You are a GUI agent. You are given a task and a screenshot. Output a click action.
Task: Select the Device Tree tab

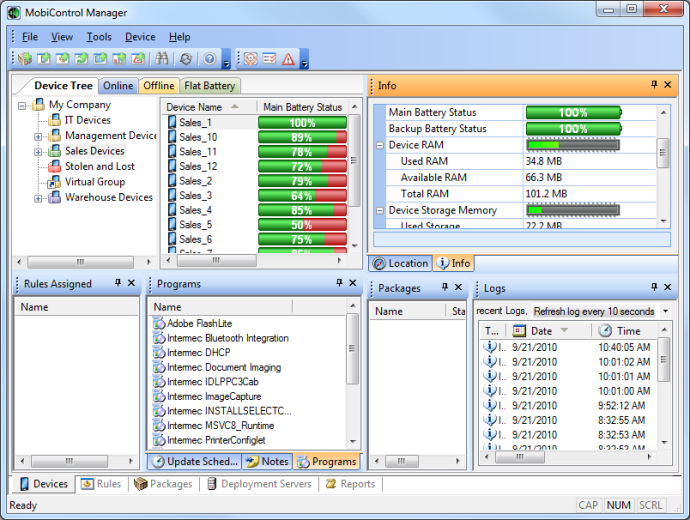coord(63,86)
